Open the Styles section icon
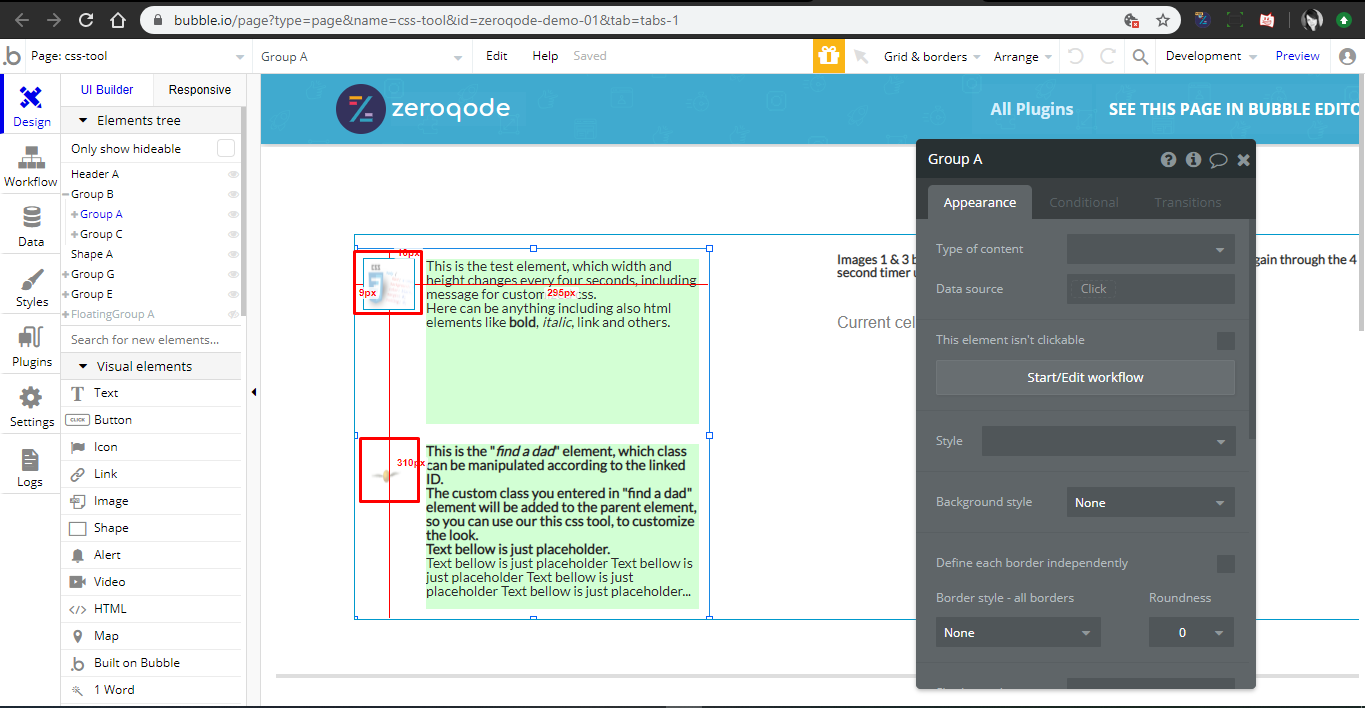This screenshot has height=708, width=1365. pyautogui.click(x=31, y=287)
